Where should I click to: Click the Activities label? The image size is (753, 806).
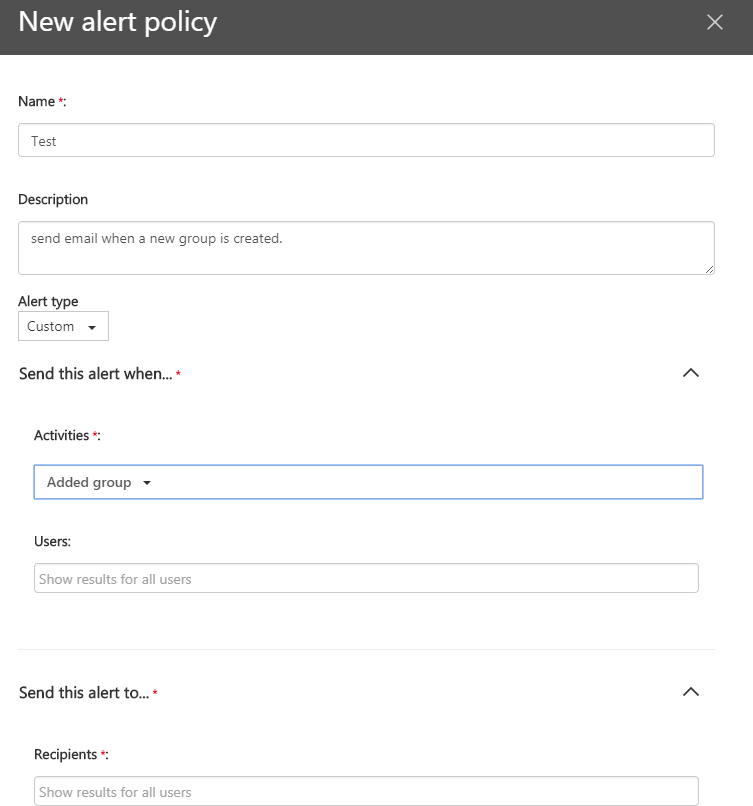pyautogui.click(x=62, y=435)
